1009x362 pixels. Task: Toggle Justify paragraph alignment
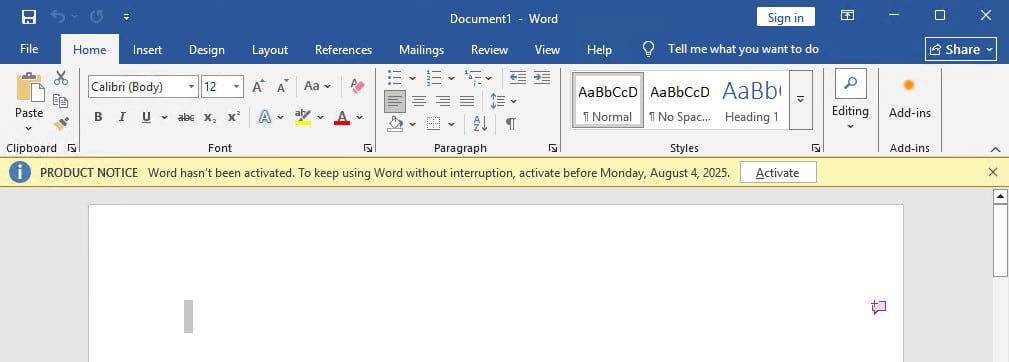click(467, 101)
